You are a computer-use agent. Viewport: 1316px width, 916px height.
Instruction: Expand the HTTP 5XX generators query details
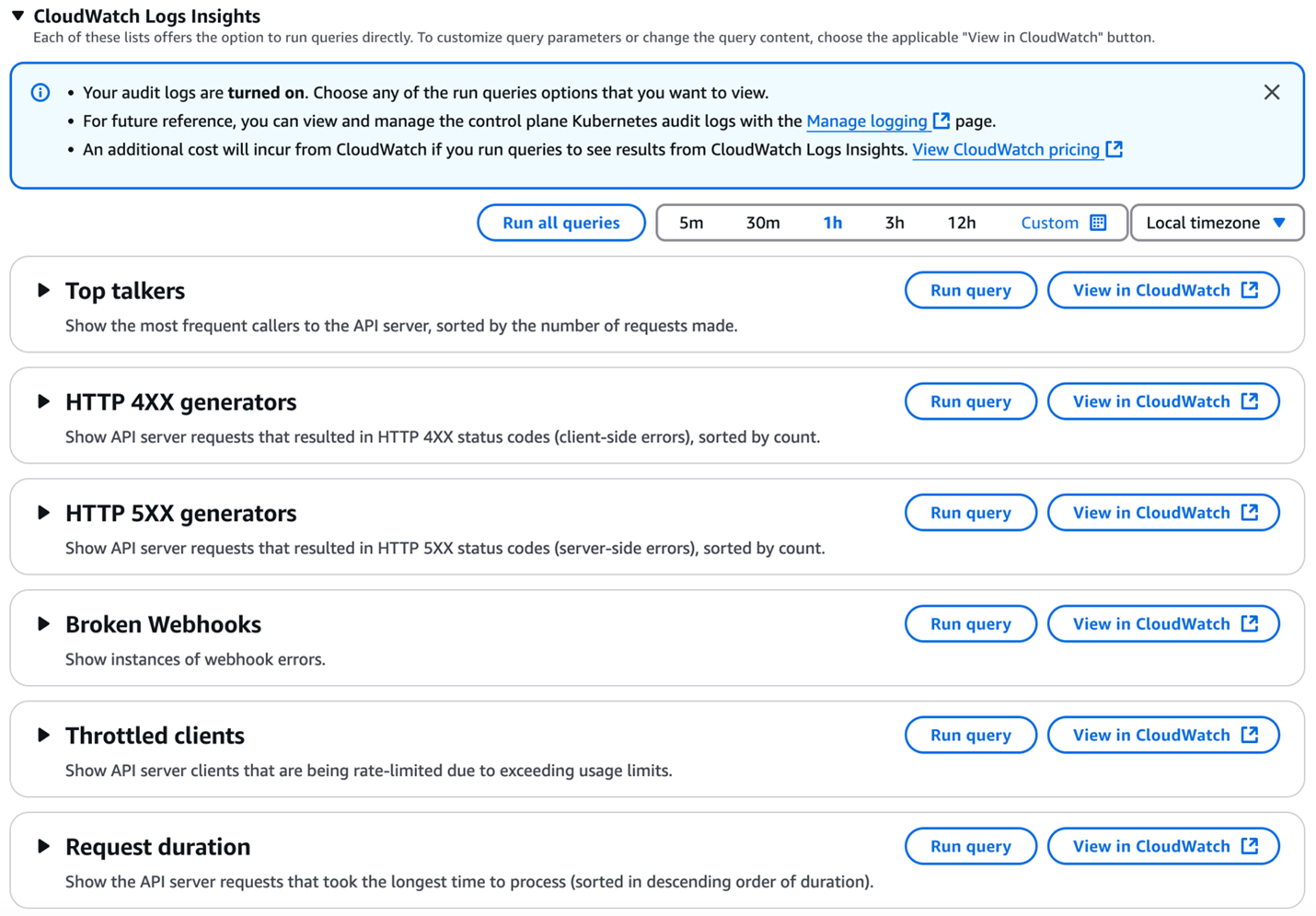point(43,513)
